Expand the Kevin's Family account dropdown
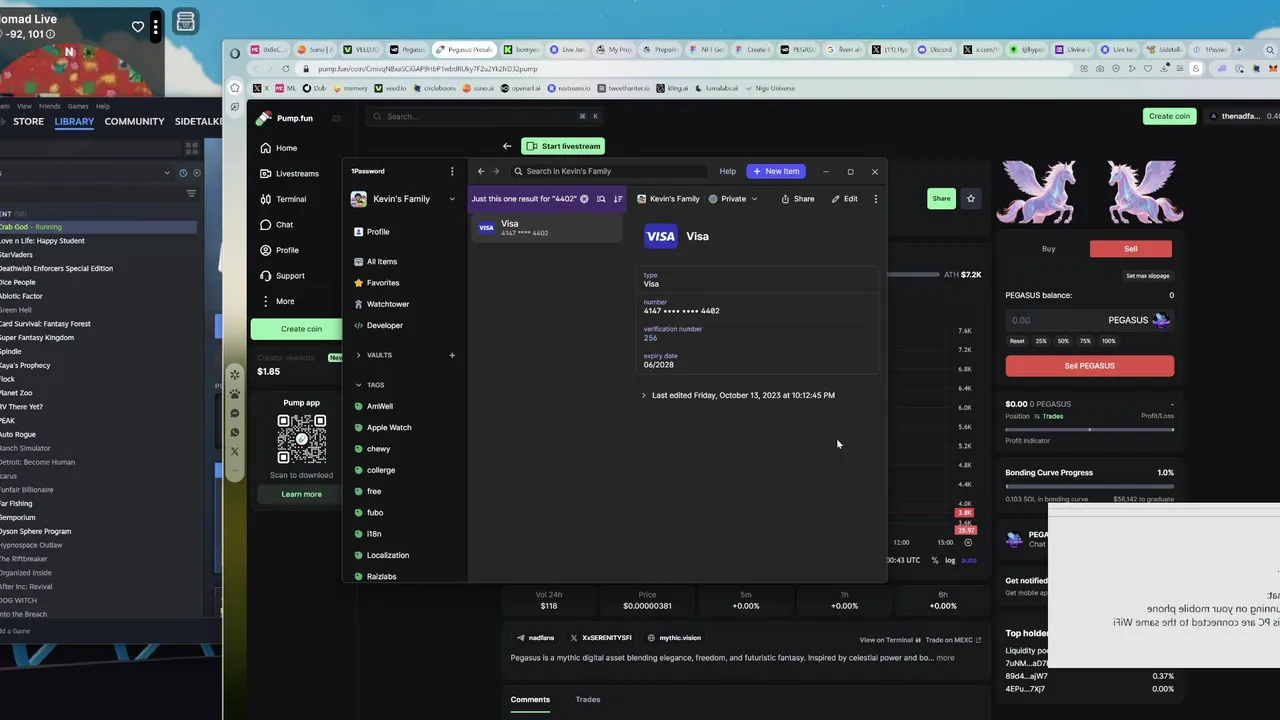This screenshot has height=720, width=1280. point(403,199)
